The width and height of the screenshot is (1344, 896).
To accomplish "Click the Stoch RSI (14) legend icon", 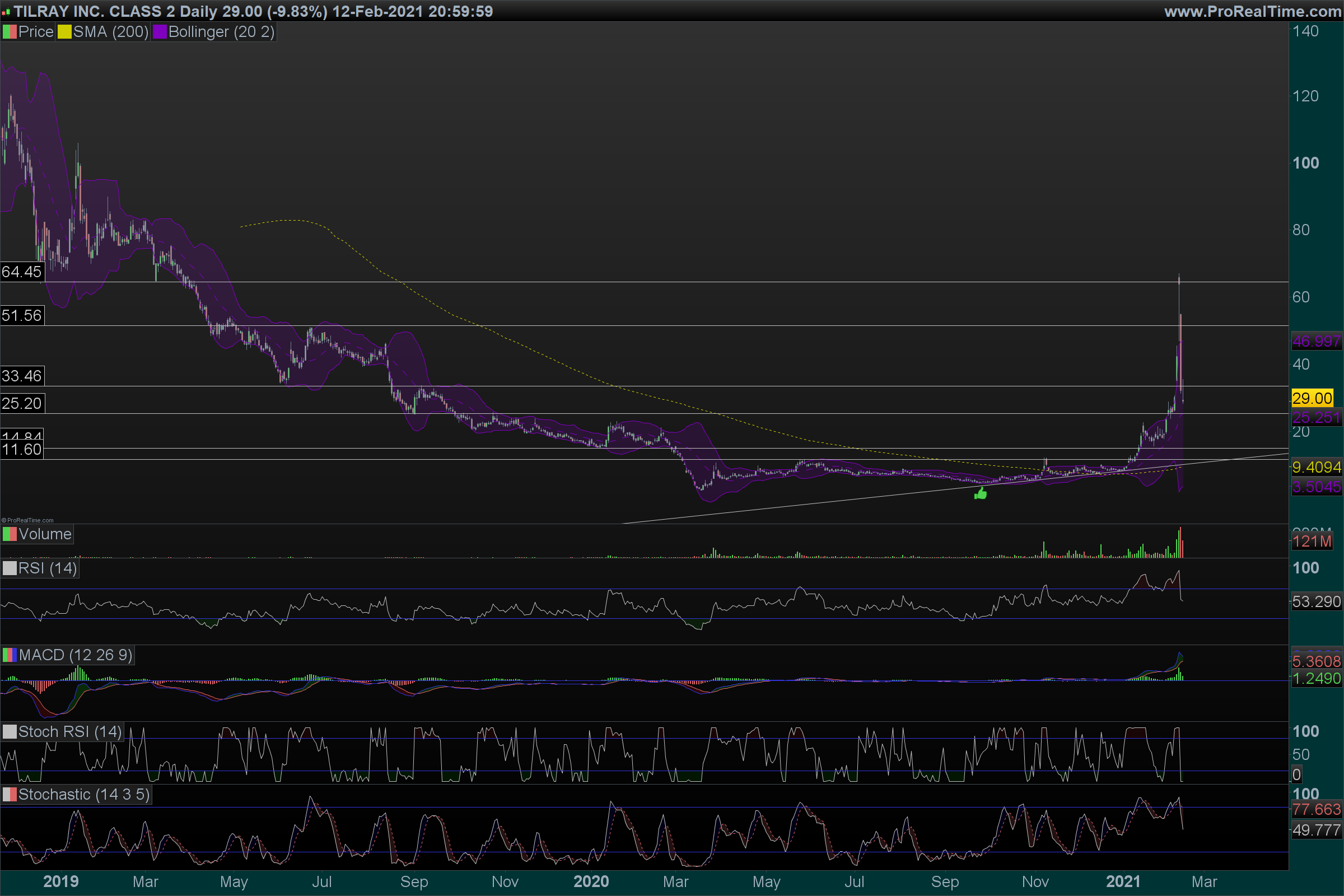I will [10, 732].
